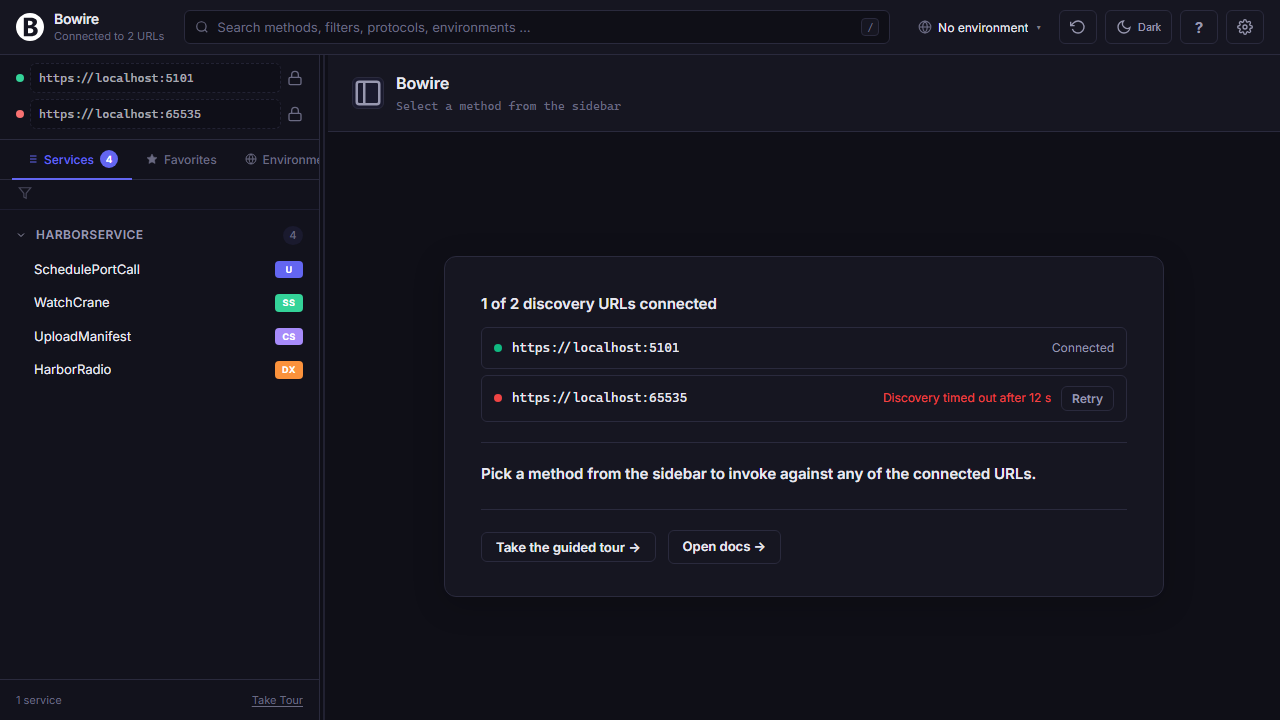Click Take the guided tour button
The height and width of the screenshot is (720, 1280).
click(568, 547)
